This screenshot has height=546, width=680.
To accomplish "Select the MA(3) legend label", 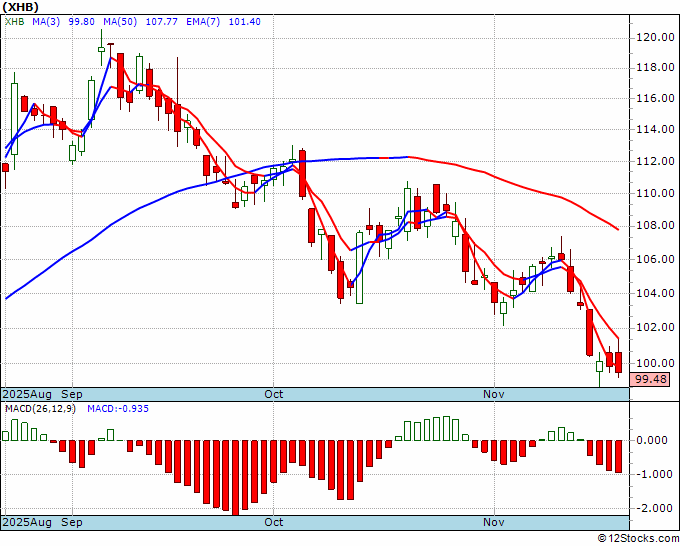I will 46,21.
